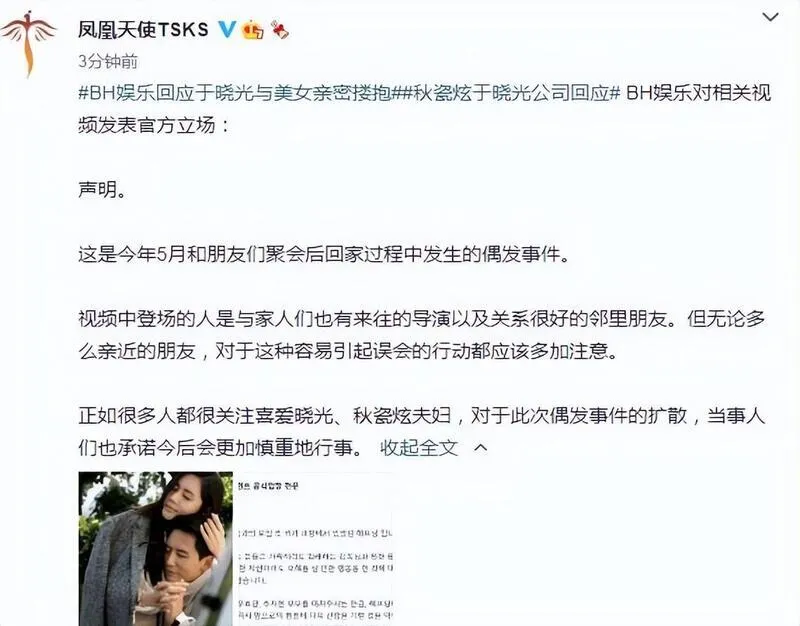Click sentence starting 视频中登场的人
The width and height of the screenshot is (800, 626).
coord(379,319)
